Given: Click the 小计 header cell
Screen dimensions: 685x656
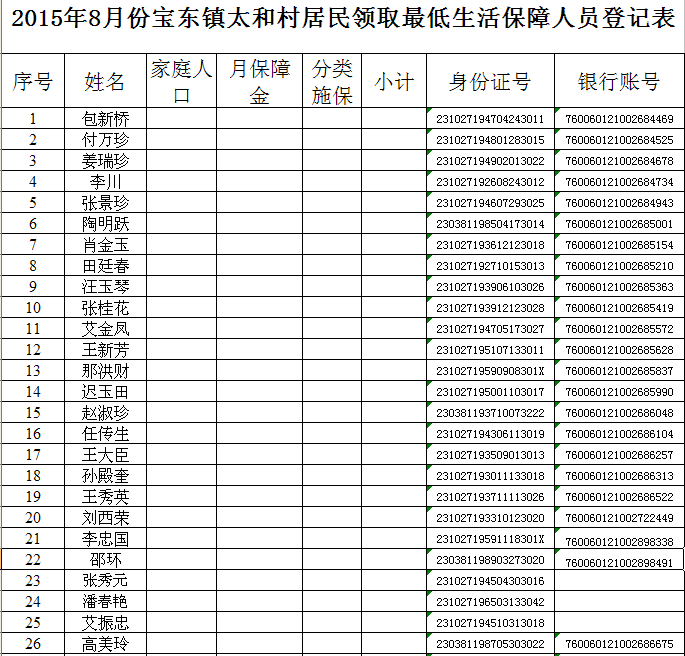Looking at the screenshot, I should 394,81.
